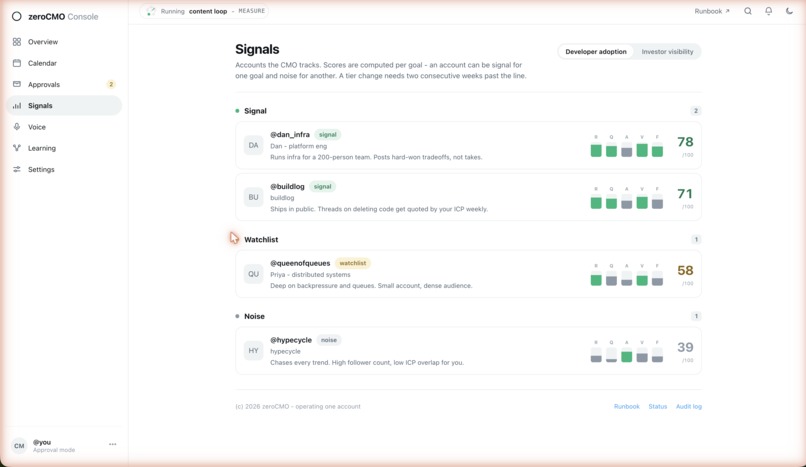806x467 pixels.
Task: Click the BU avatar initials
Action: point(253,197)
